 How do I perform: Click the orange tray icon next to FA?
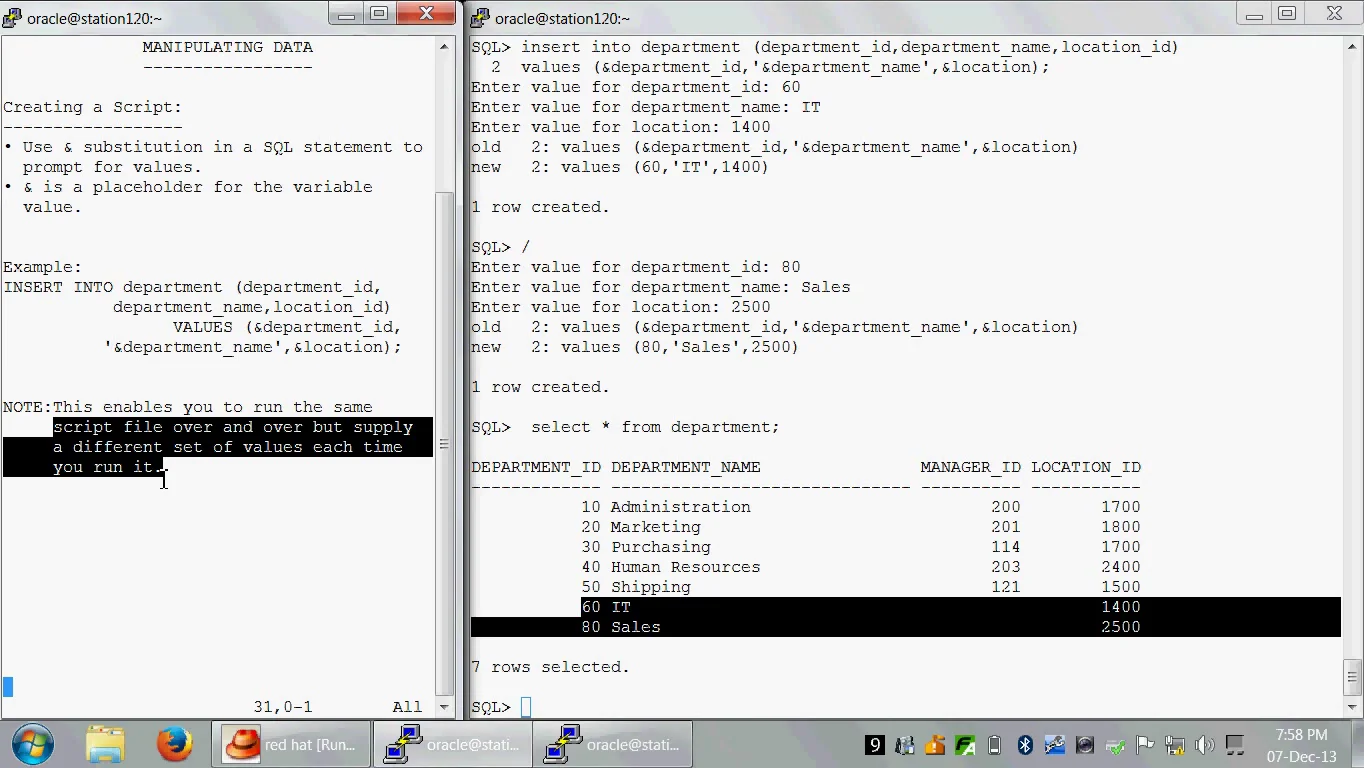[x=935, y=745]
